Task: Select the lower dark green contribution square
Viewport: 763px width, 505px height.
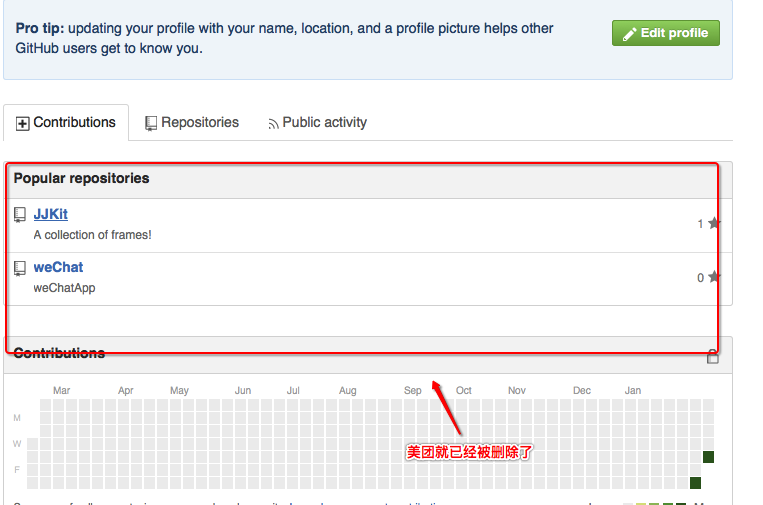Action: pos(695,483)
